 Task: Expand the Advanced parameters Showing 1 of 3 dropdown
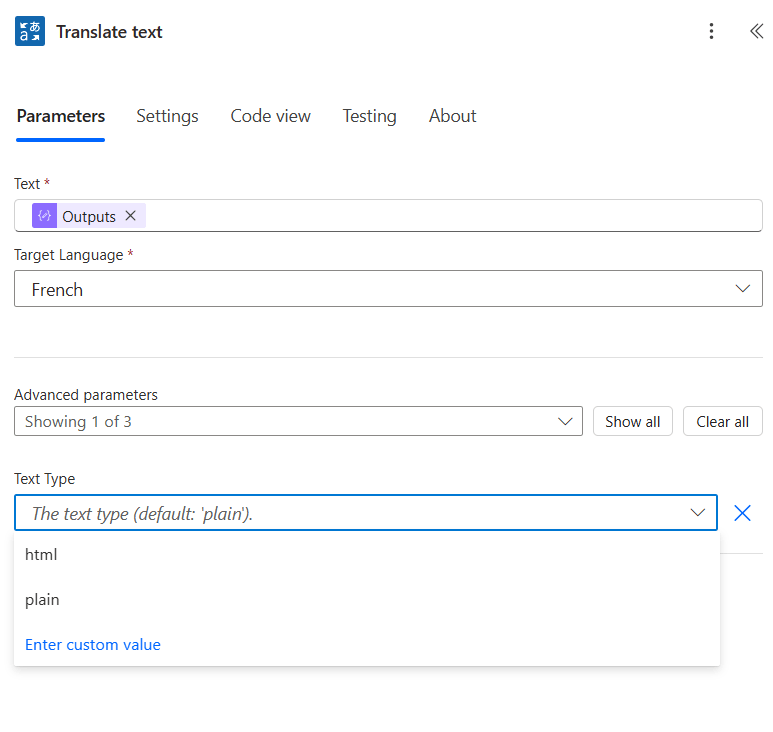[298, 421]
